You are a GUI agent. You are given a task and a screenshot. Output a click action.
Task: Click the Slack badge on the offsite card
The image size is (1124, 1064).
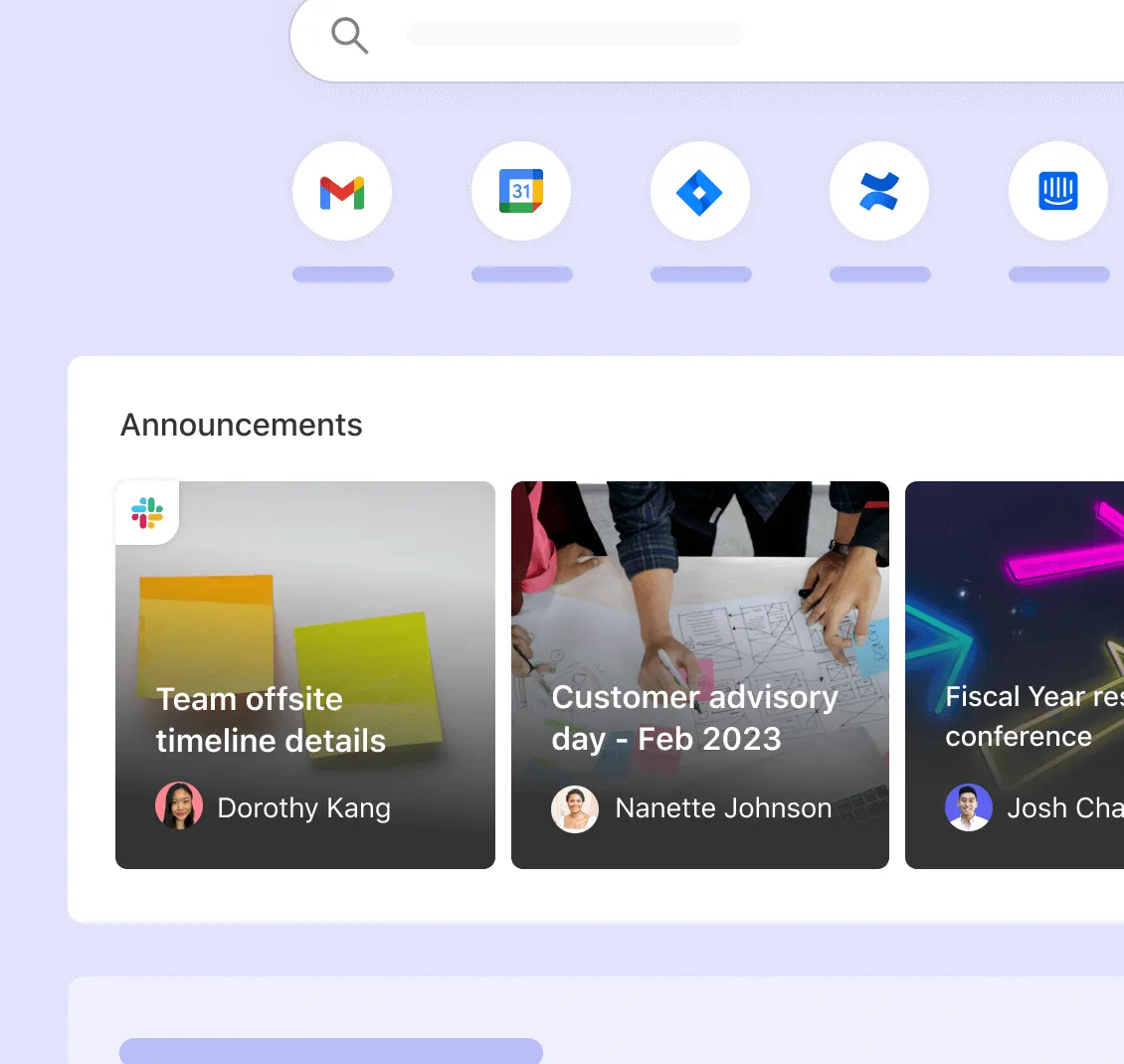tap(146, 513)
